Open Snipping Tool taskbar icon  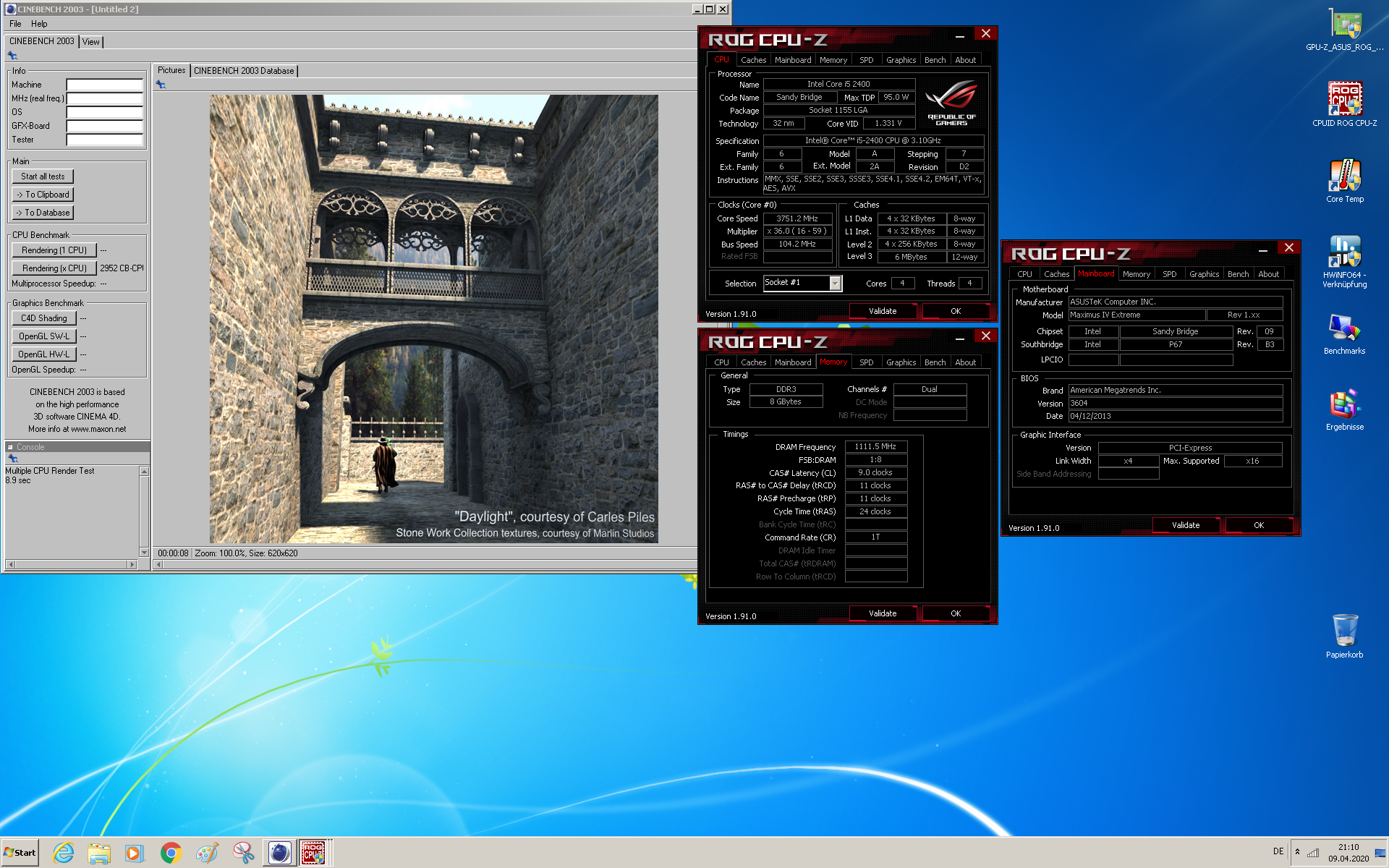click(243, 853)
